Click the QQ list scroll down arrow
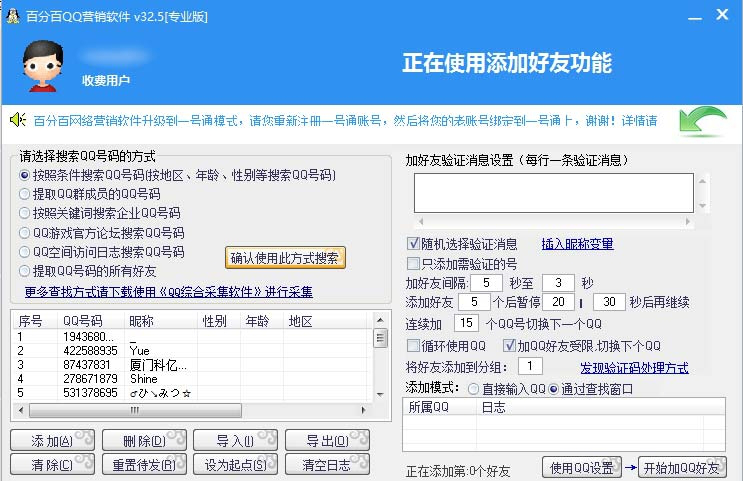The image size is (743, 500). (380, 394)
